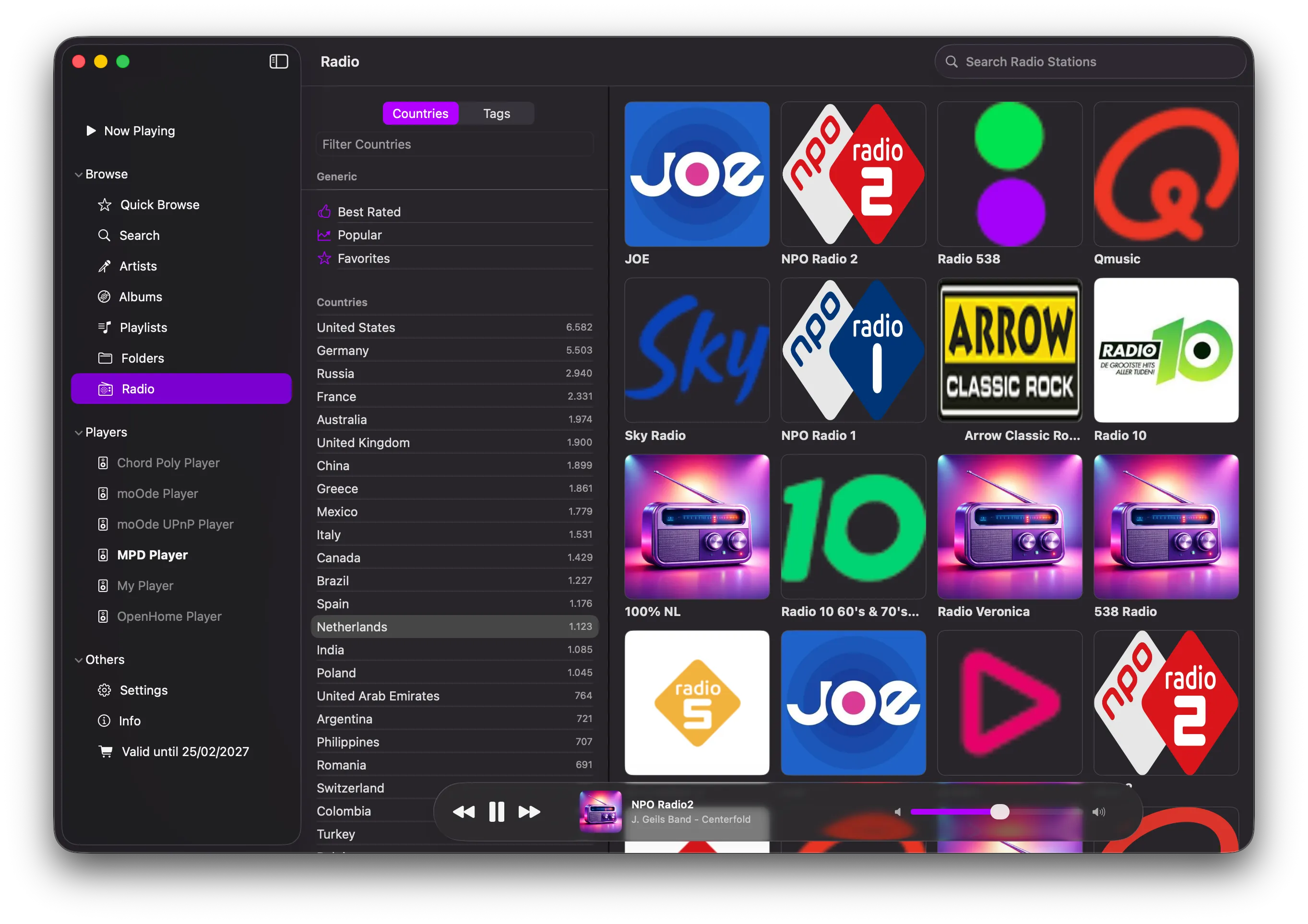Switch to the Tags segment
The width and height of the screenshot is (1308, 924).
click(496, 113)
